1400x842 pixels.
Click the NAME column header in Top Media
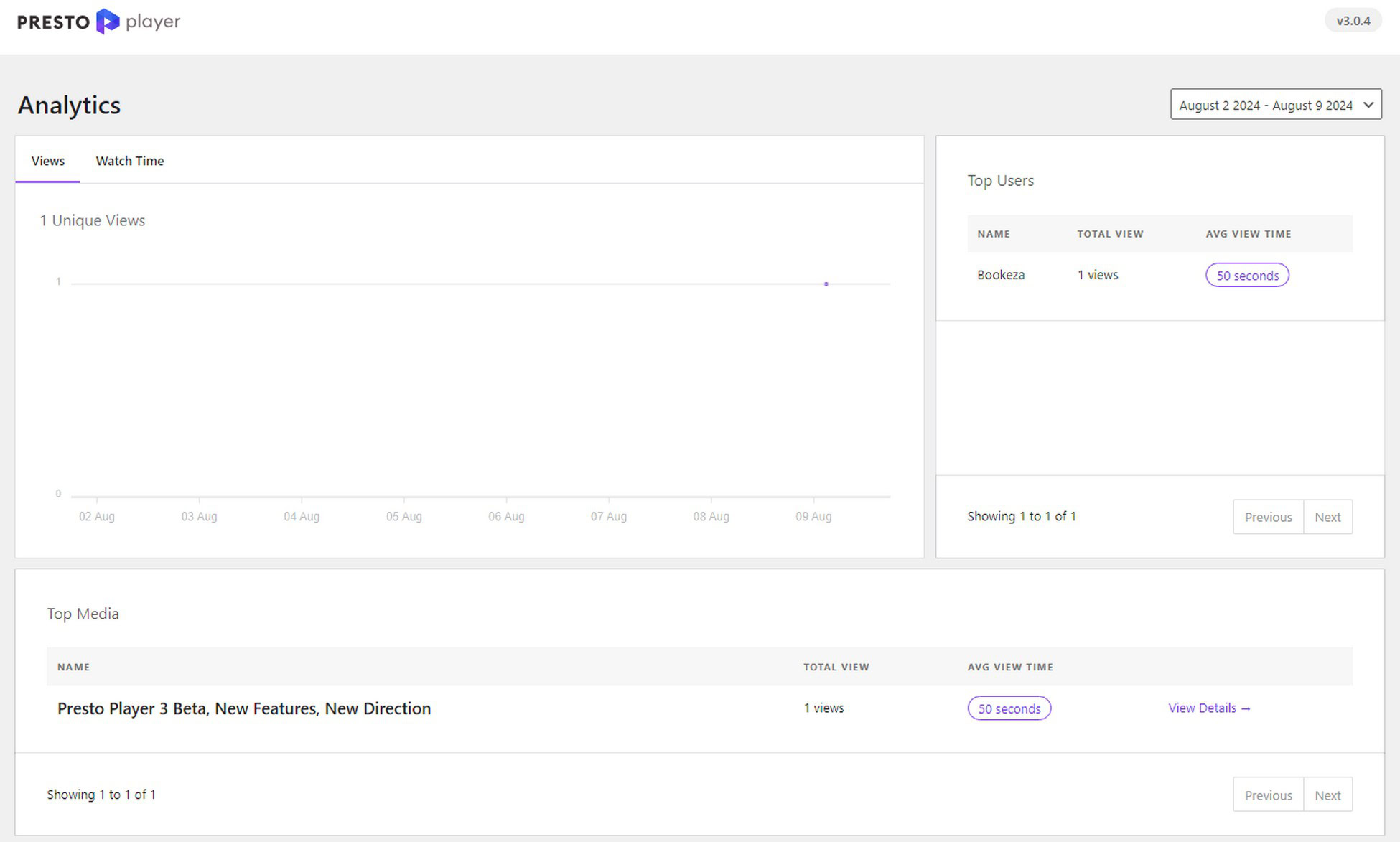click(x=74, y=667)
